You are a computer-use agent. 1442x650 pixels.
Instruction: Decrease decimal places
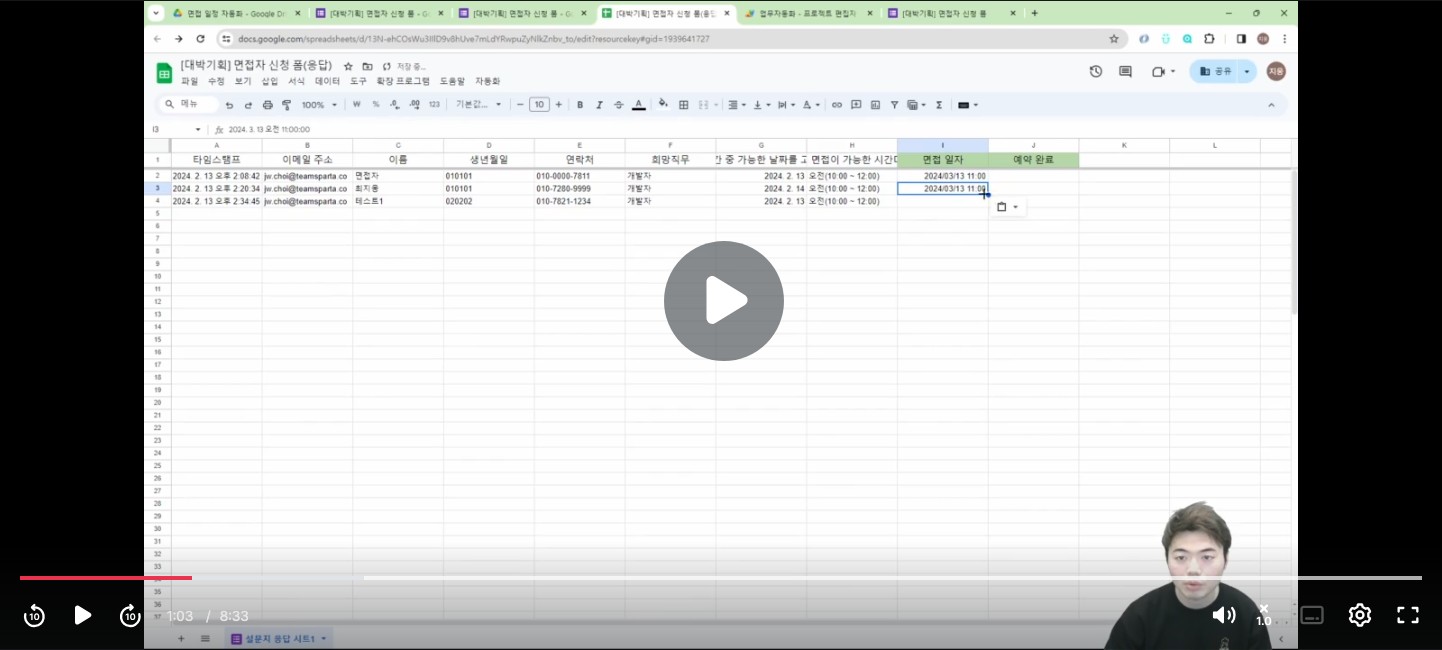coord(395,105)
